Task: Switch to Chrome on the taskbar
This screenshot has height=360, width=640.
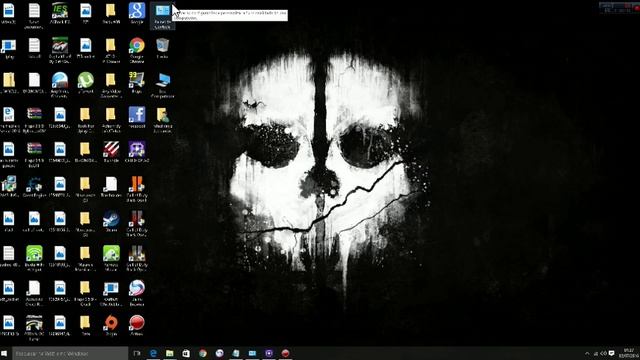Action: coord(203,353)
